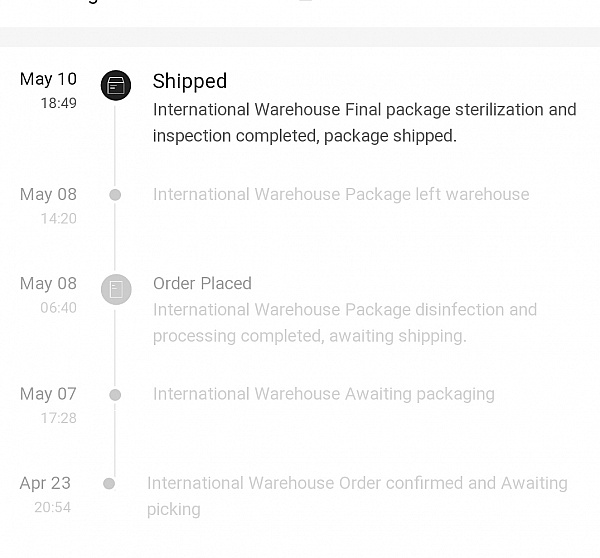
Task: Open Order confirmed and Awaiting picking entry
Action: point(357,496)
